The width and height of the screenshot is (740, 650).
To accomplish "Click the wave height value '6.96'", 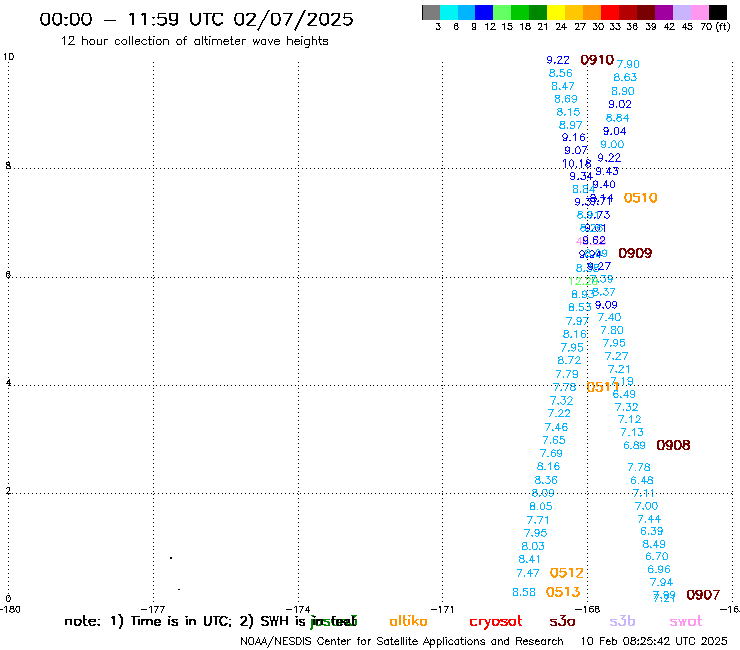I will click(x=659, y=569).
